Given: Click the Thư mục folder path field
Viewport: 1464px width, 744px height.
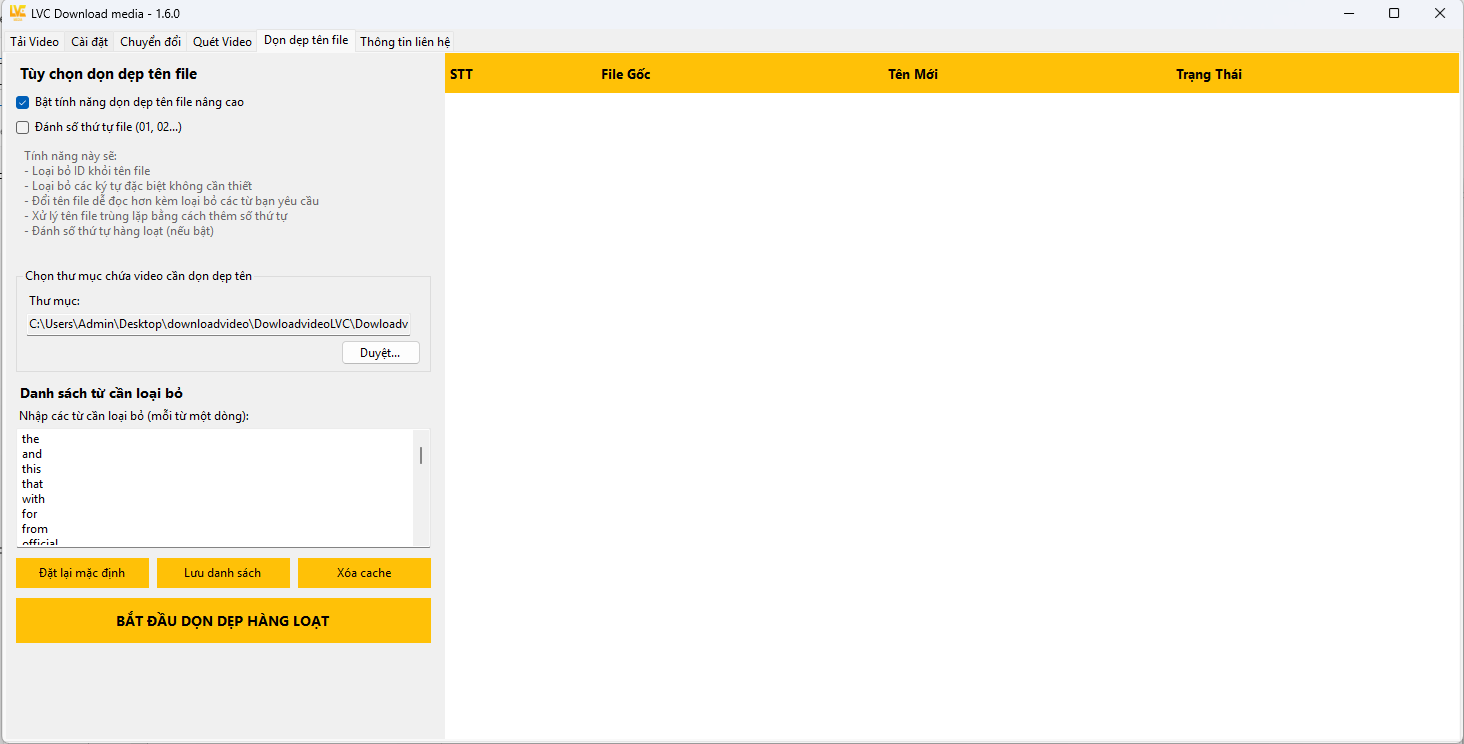Looking at the screenshot, I should pyautogui.click(x=218, y=324).
